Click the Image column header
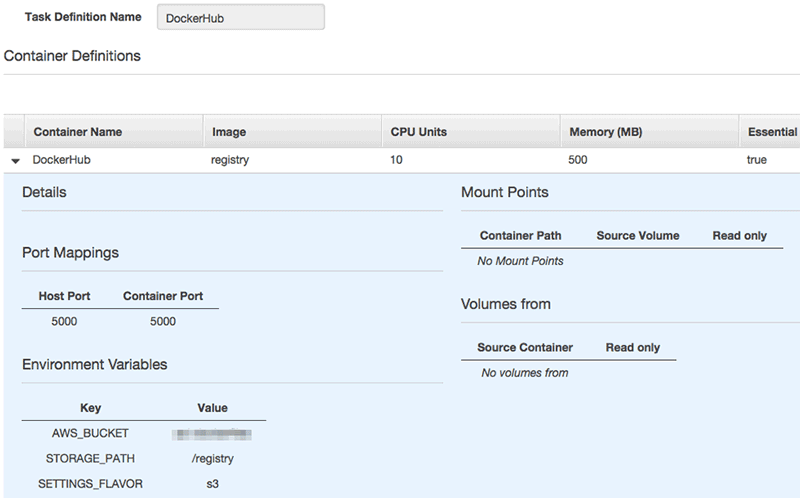The height and width of the screenshot is (498, 800). tap(229, 132)
